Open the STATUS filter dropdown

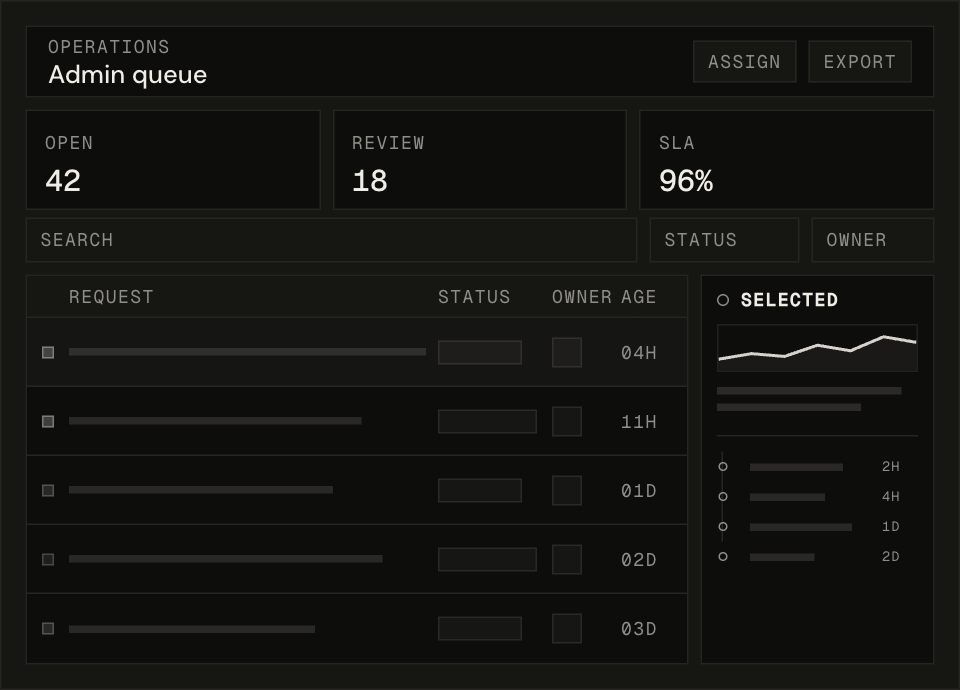pos(724,240)
